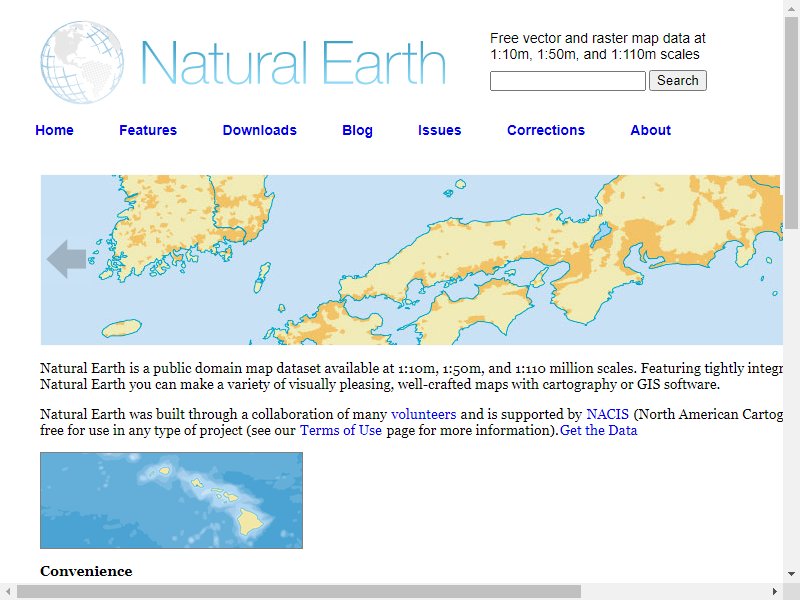The image size is (800, 600).
Task: Follow the volunteers link
Action: click(423, 414)
